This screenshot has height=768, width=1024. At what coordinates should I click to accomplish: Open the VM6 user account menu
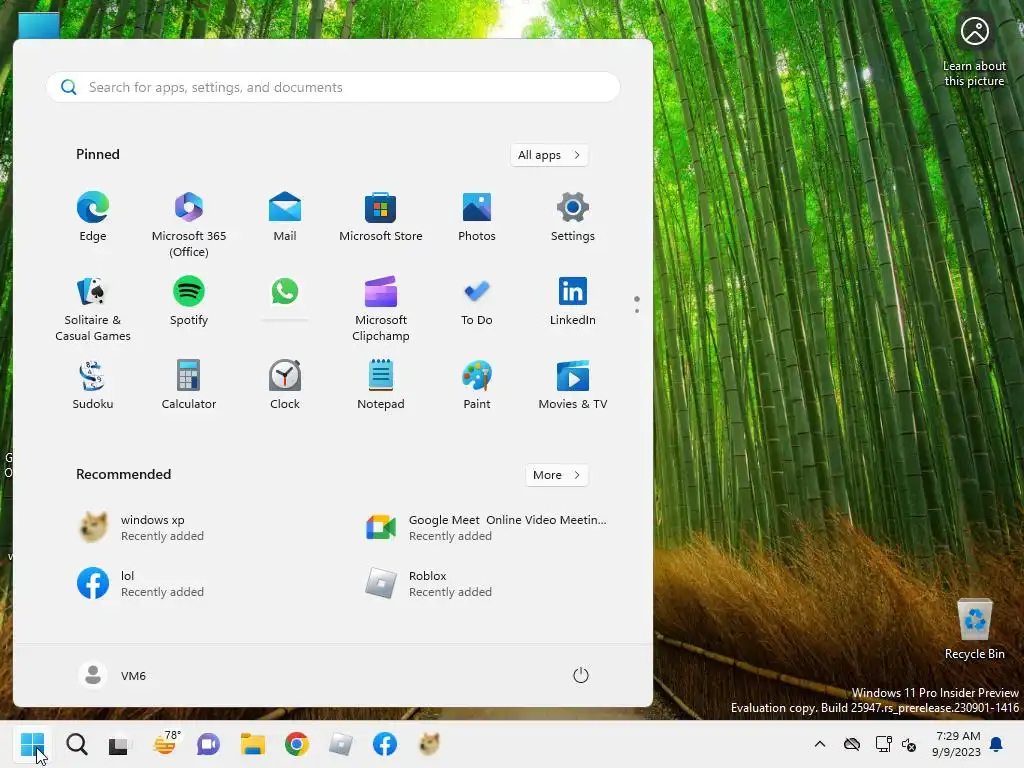[112, 675]
